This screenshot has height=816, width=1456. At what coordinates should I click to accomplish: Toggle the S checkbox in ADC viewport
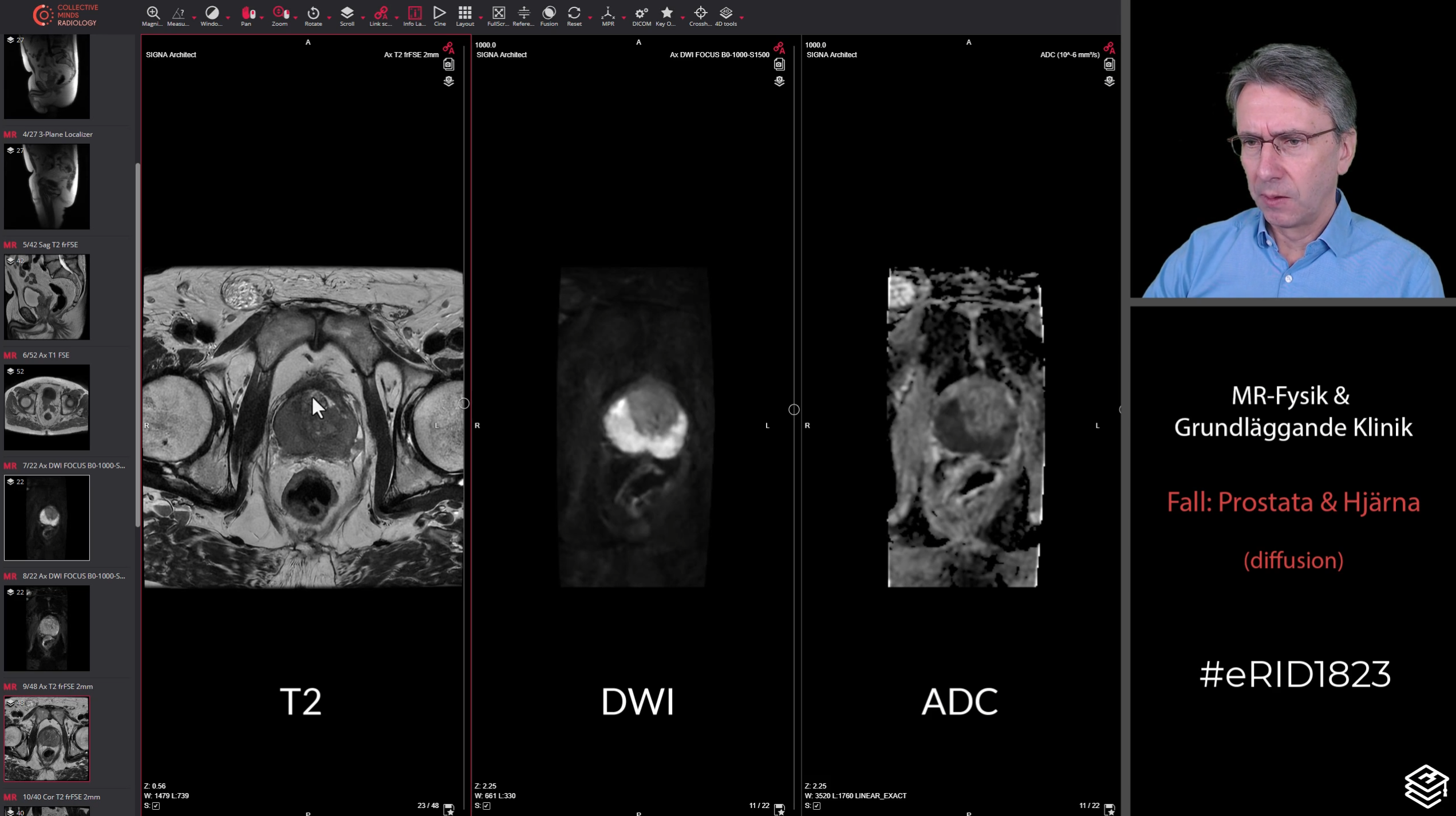pos(817,806)
